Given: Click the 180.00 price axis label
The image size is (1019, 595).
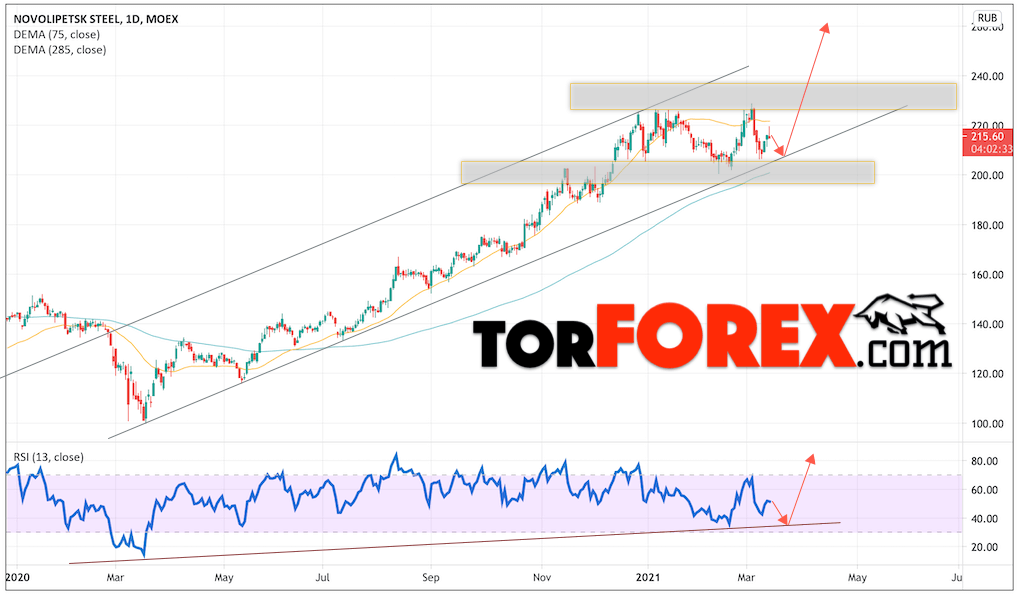Looking at the screenshot, I should click(987, 225).
